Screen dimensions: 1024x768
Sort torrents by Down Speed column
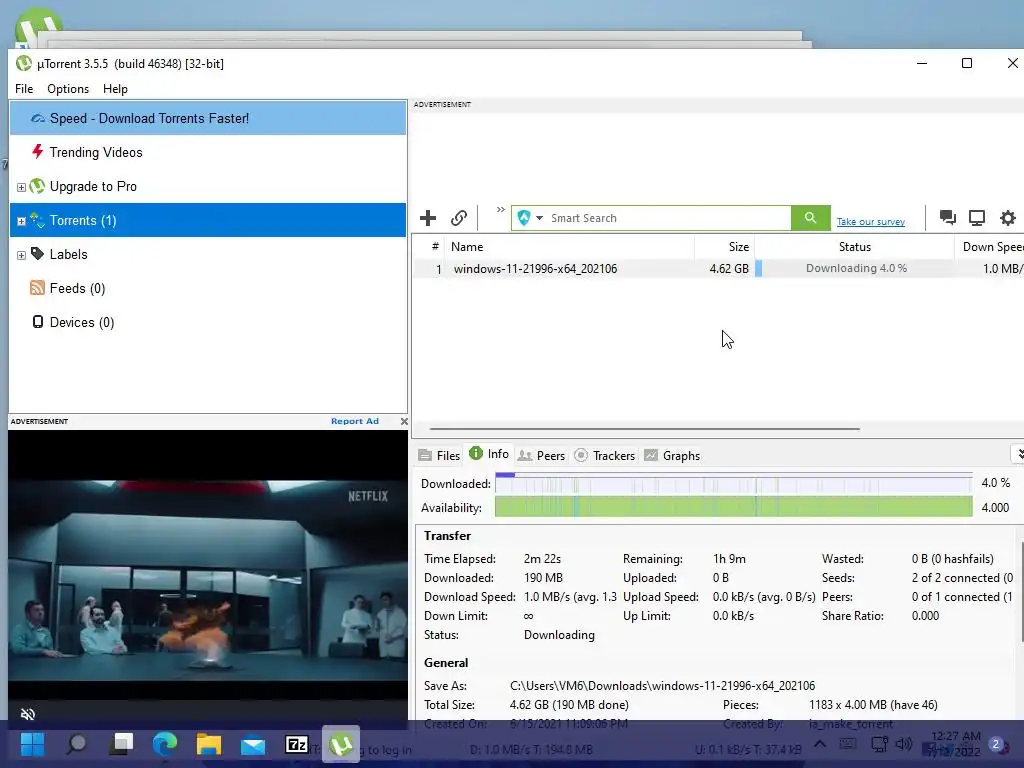tap(989, 247)
